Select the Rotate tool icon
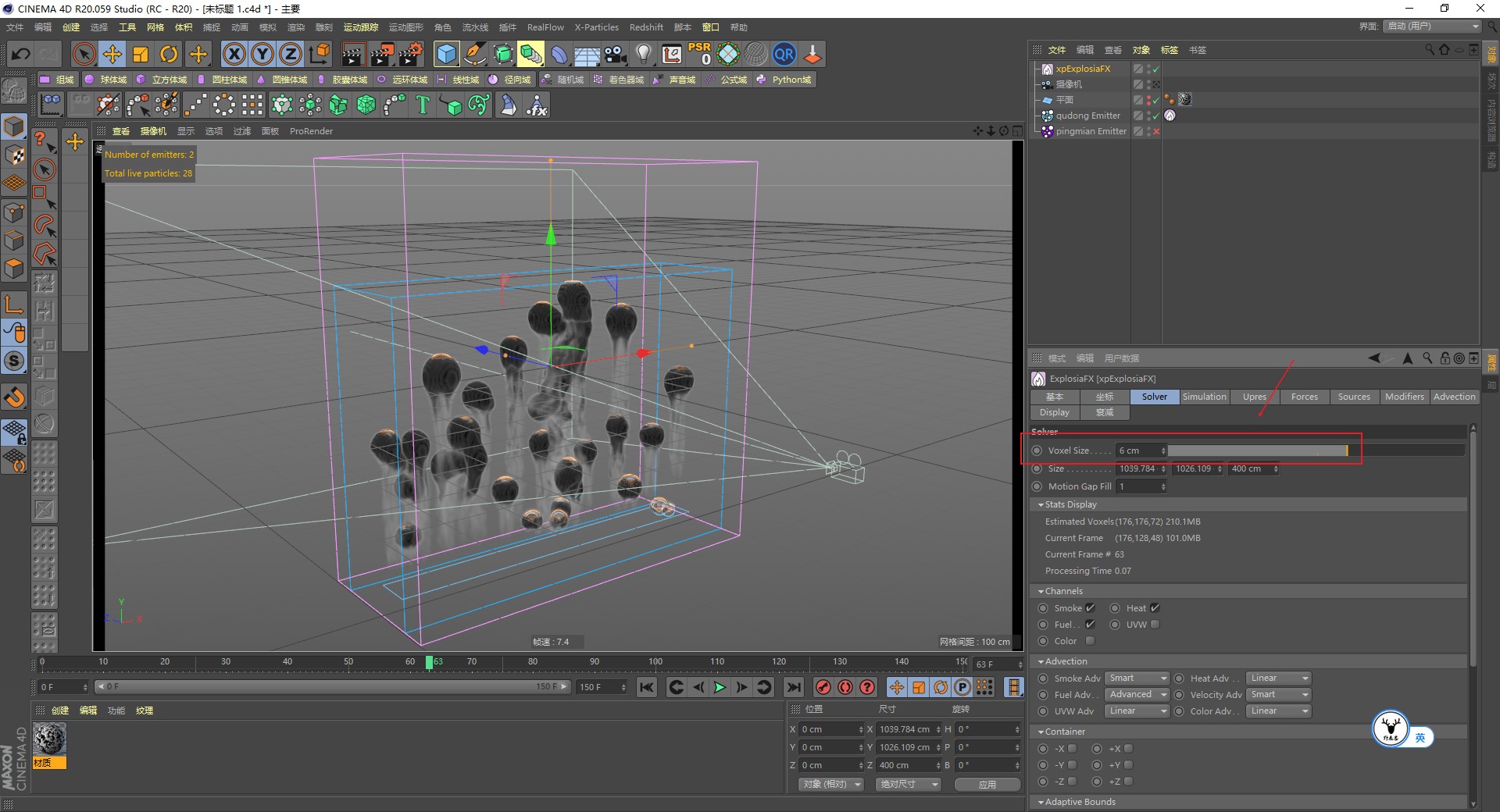The image size is (1500, 812). [x=169, y=54]
